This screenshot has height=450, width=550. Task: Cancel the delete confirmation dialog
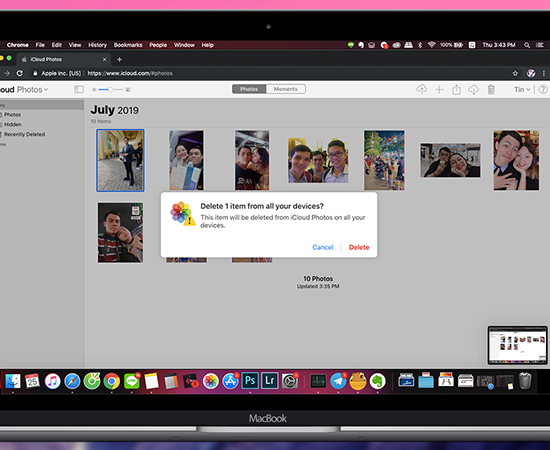[x=323, y=247]
